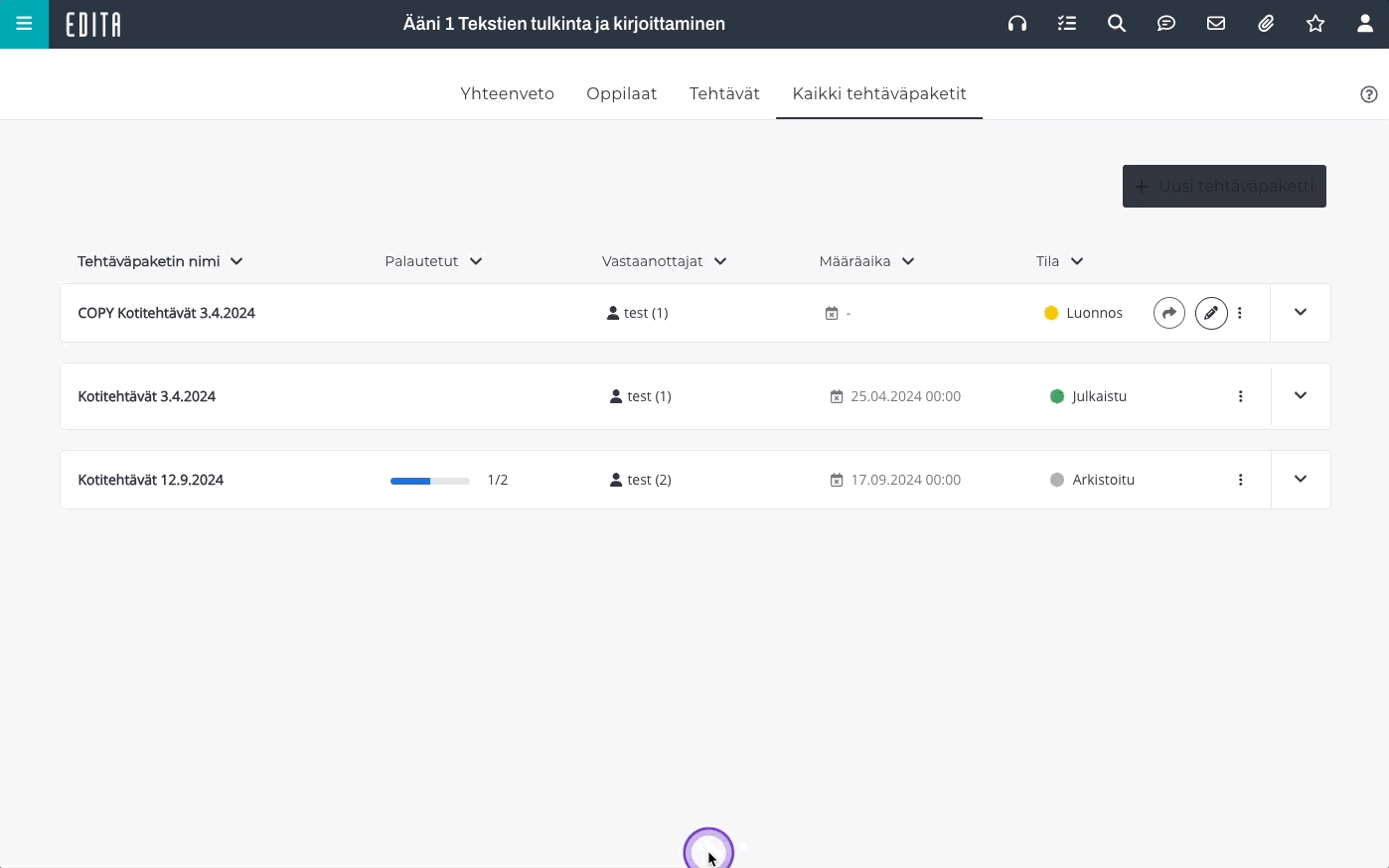Click the 17.09.2024 00:00 deadline

(x=906, y=480)
